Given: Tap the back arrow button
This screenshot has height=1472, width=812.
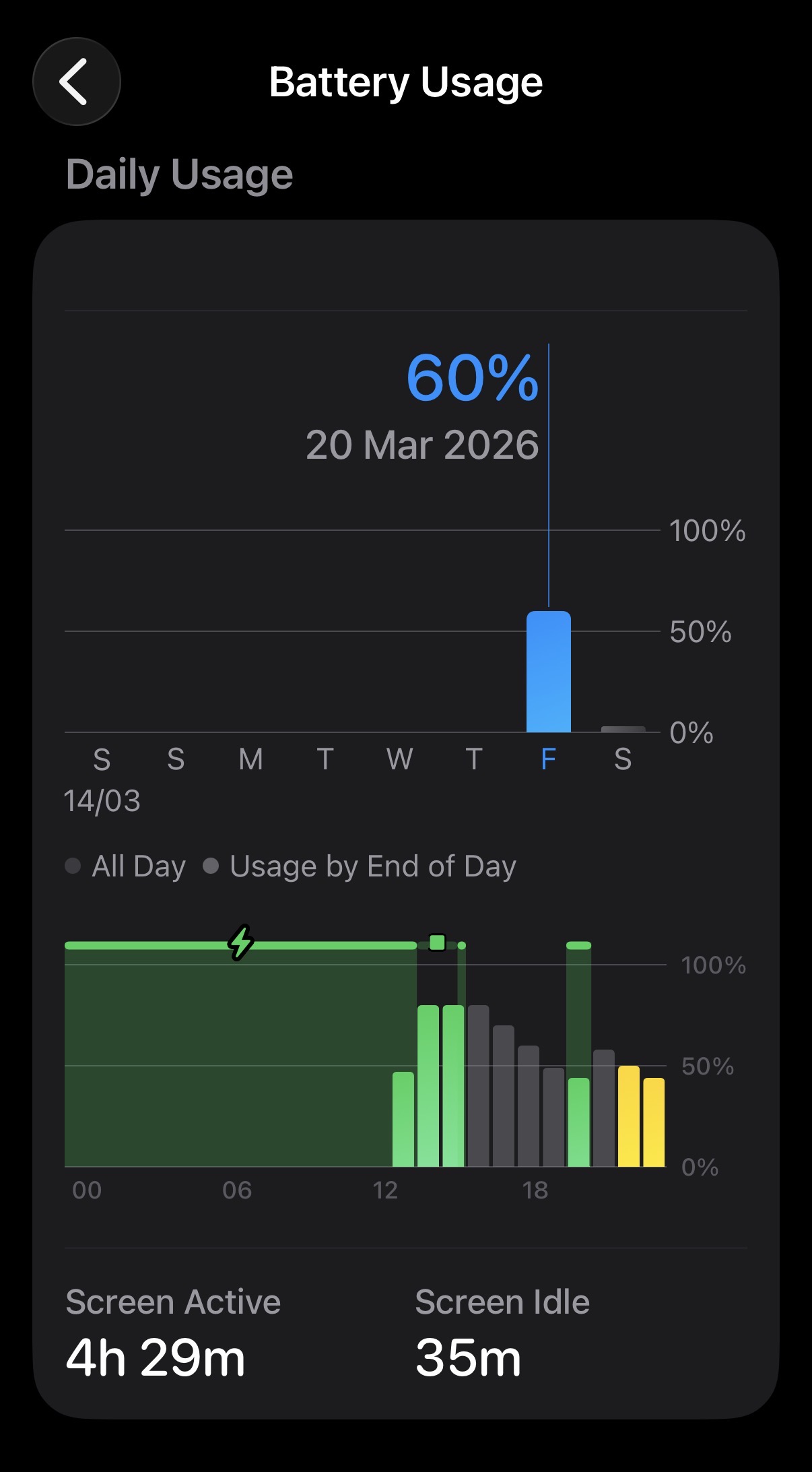Looking at the screenshot, I should point(77,82).
